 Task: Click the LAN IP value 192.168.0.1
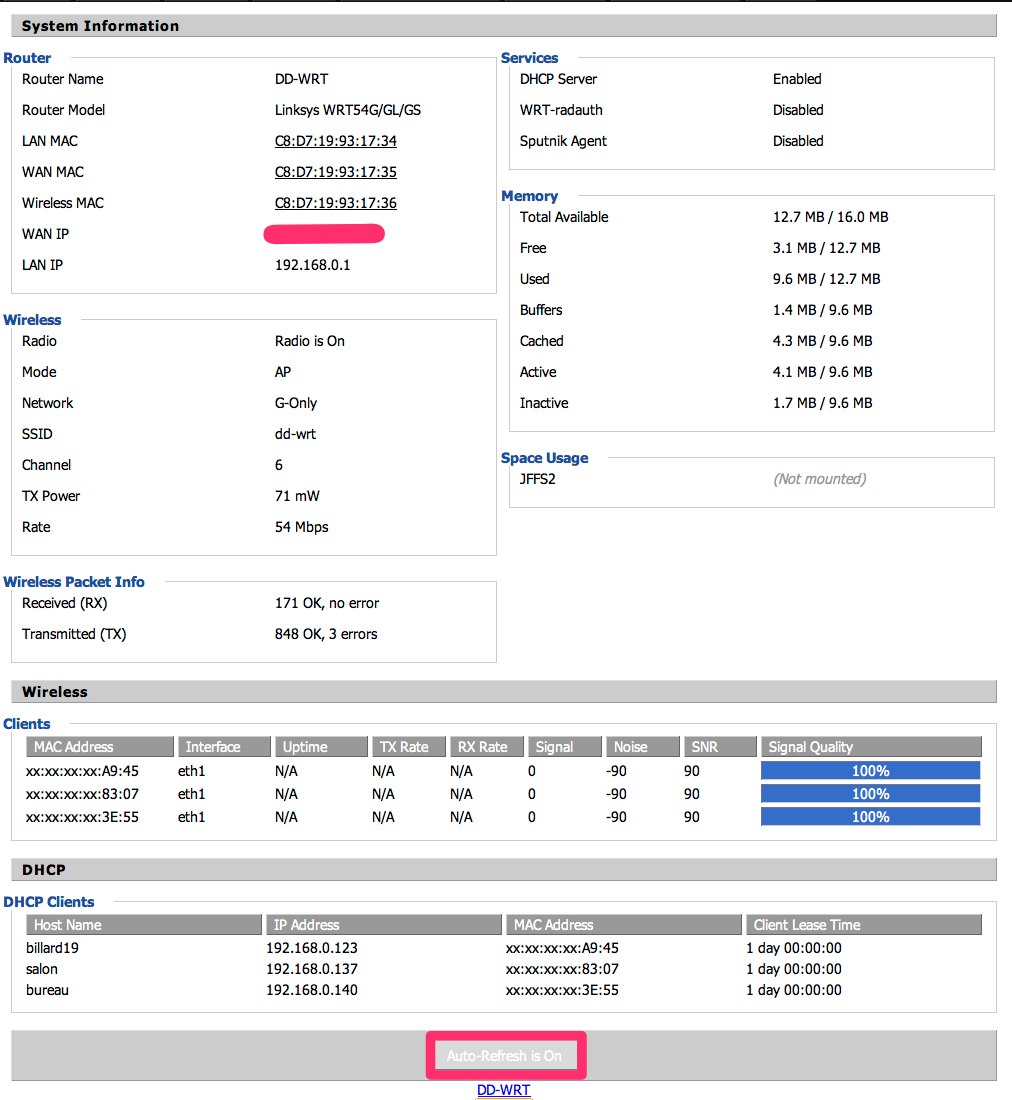tap(312, 265)
